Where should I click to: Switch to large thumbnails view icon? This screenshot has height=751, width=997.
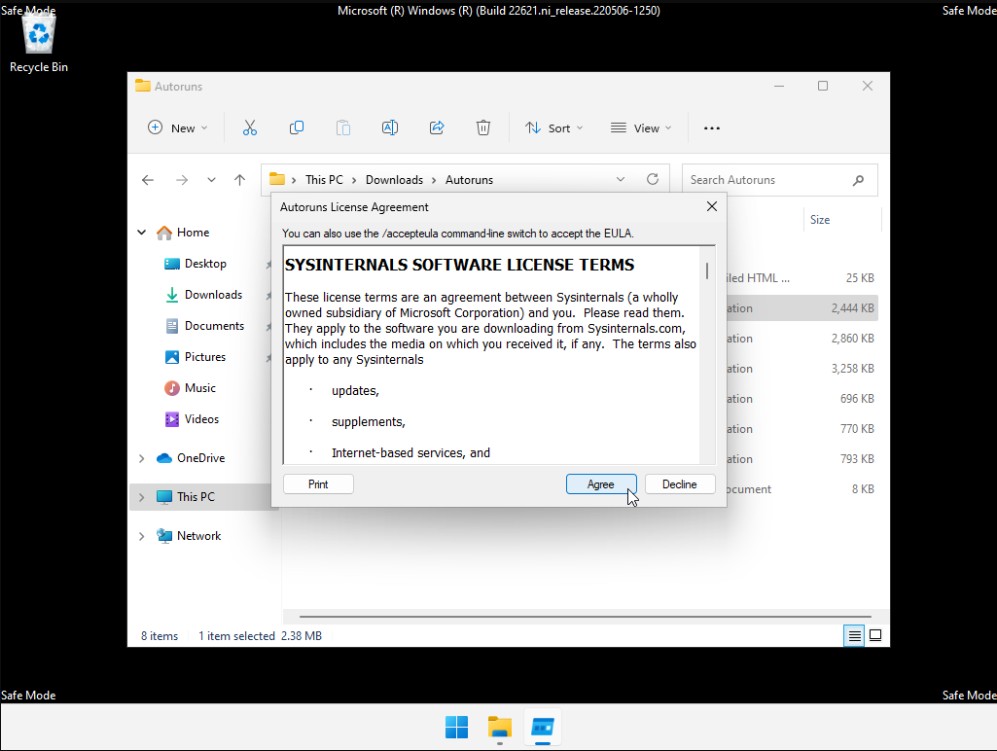[x=875, y=635]
